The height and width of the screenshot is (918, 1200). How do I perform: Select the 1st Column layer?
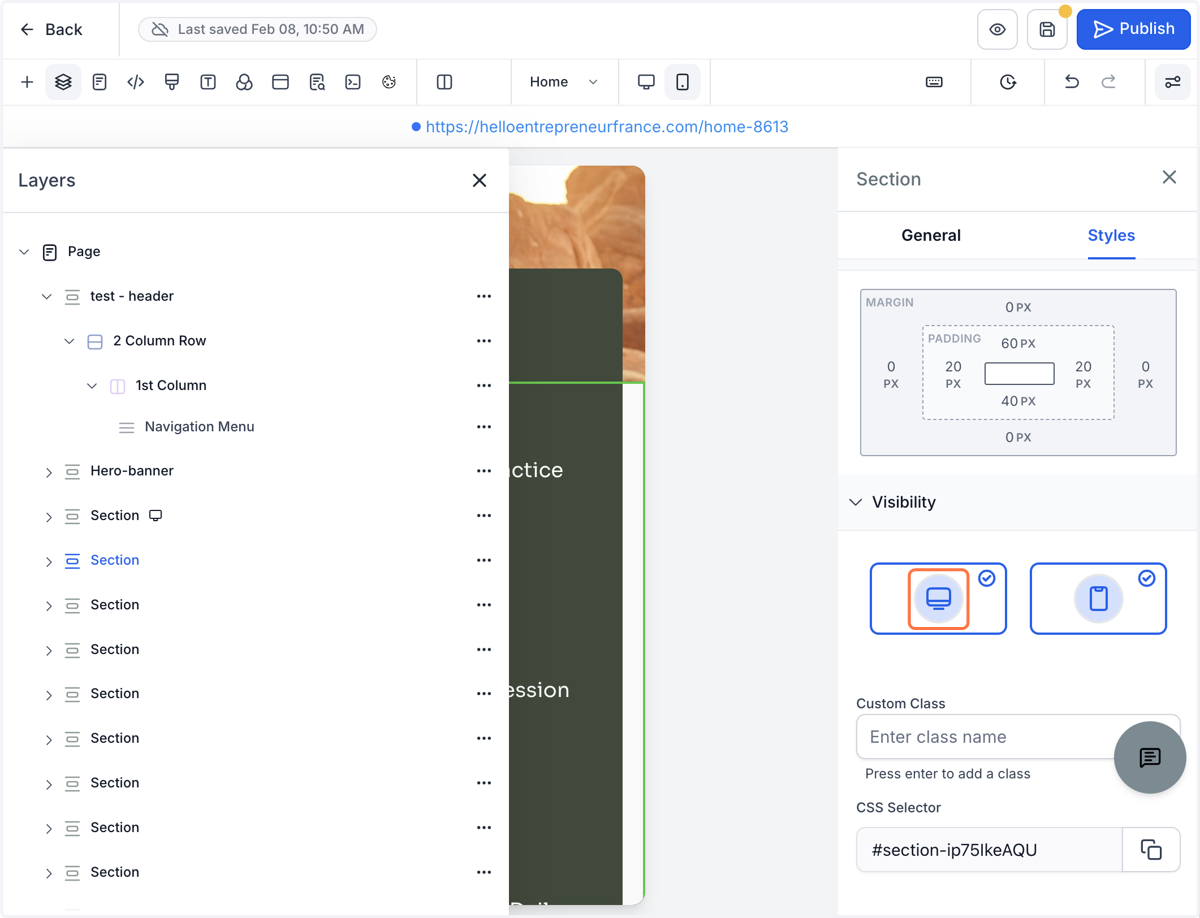click(171, 385)
